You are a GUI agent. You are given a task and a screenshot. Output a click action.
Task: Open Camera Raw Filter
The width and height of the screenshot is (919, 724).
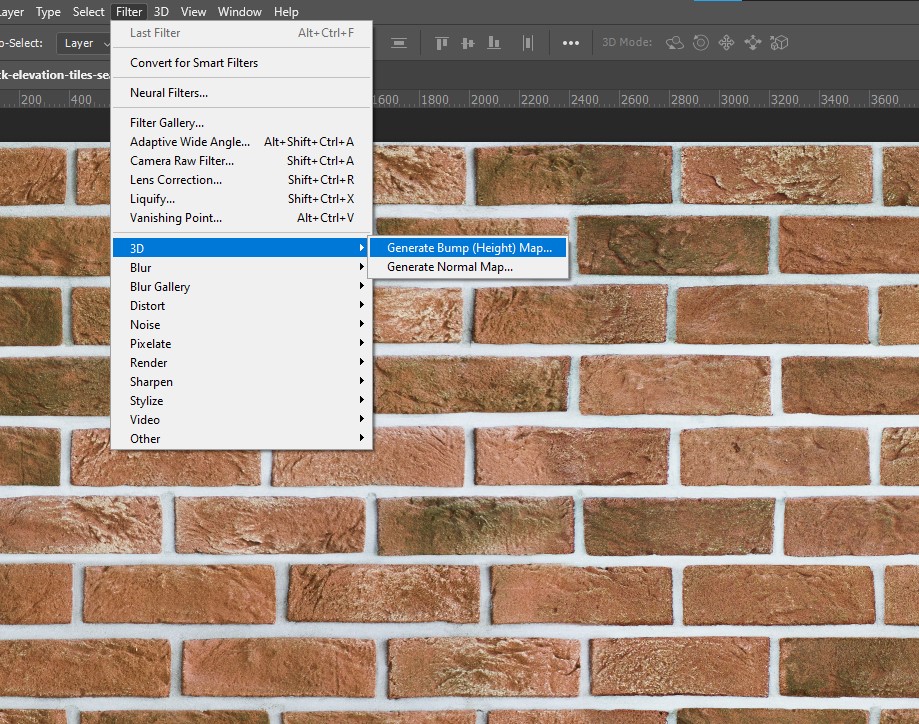coord(241,161)
